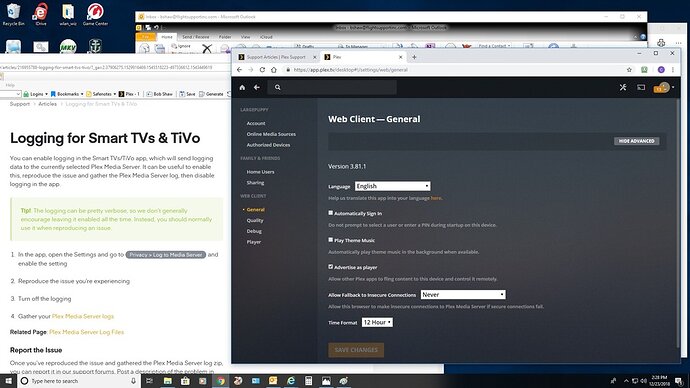Open Online Media Sources settings
Image resolution: width=690 pixels, height=388 pixels.
pos(271,134)
